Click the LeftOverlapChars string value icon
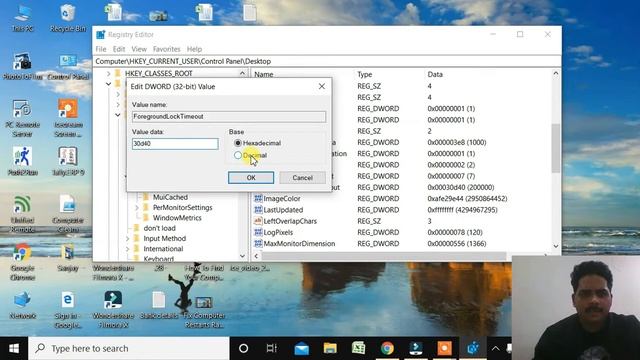The width and height of the screenshot is (640, 360). coord(258,221)
